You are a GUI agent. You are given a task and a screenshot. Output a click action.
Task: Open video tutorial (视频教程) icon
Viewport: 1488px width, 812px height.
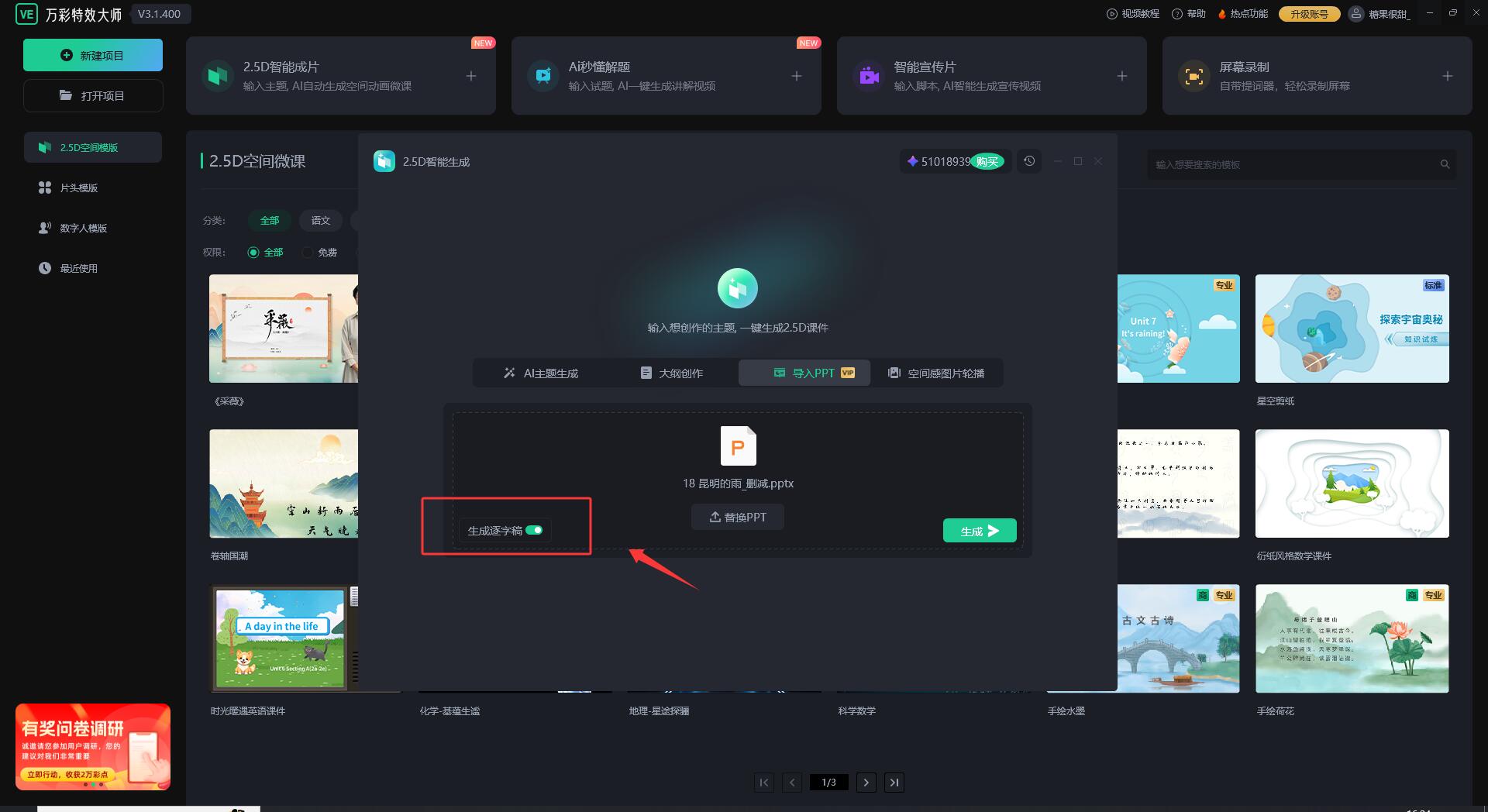(x=1111, y=14)
